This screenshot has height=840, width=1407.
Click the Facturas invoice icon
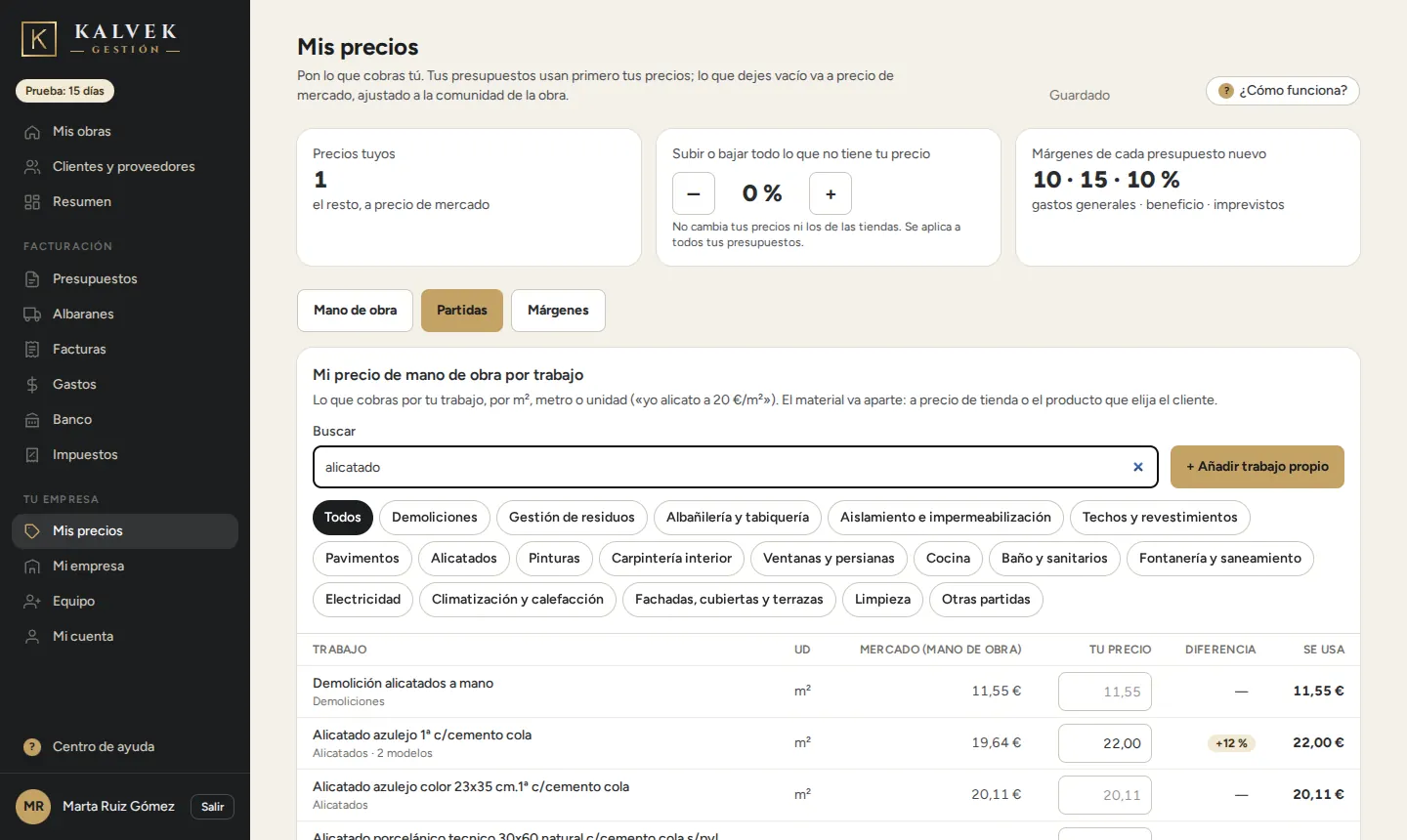click(32, 350)
